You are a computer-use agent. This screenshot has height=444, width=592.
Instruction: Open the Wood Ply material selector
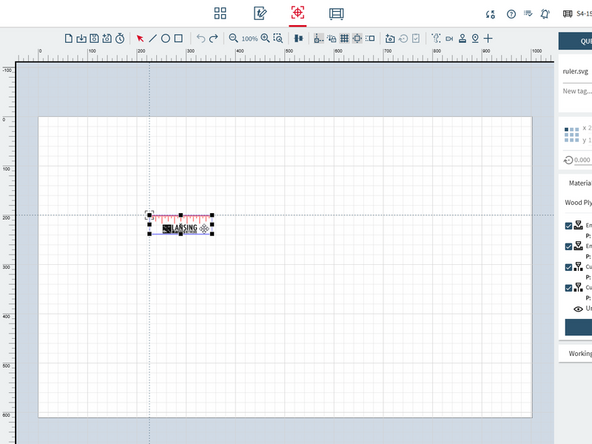(578, 203)
